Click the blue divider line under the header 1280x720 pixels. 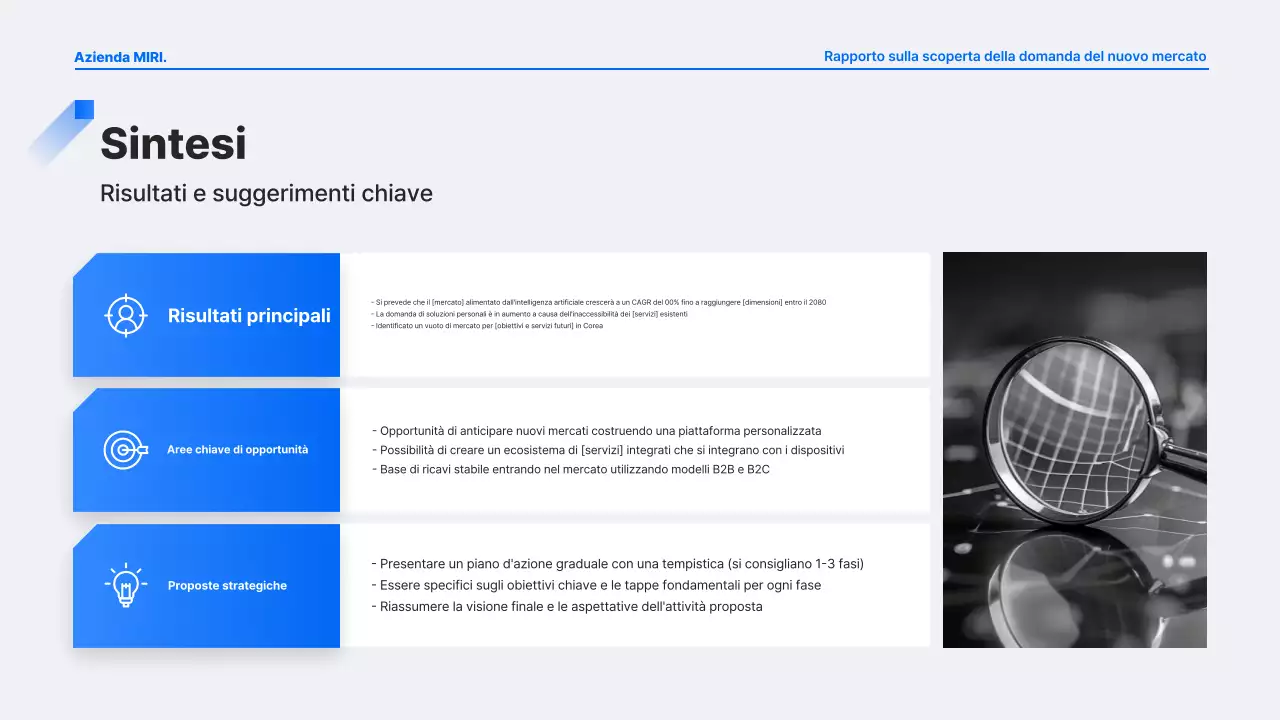click(x=640, y=70)
